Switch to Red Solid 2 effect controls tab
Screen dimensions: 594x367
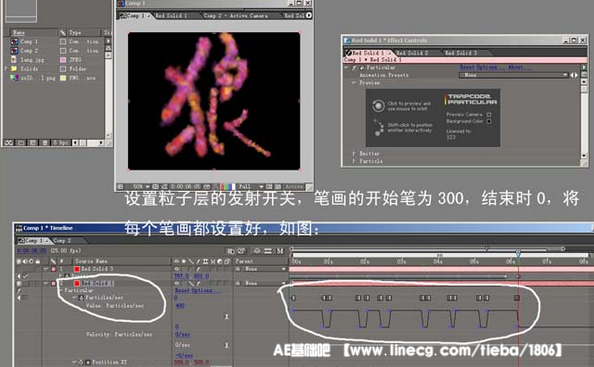coord(412,53)
